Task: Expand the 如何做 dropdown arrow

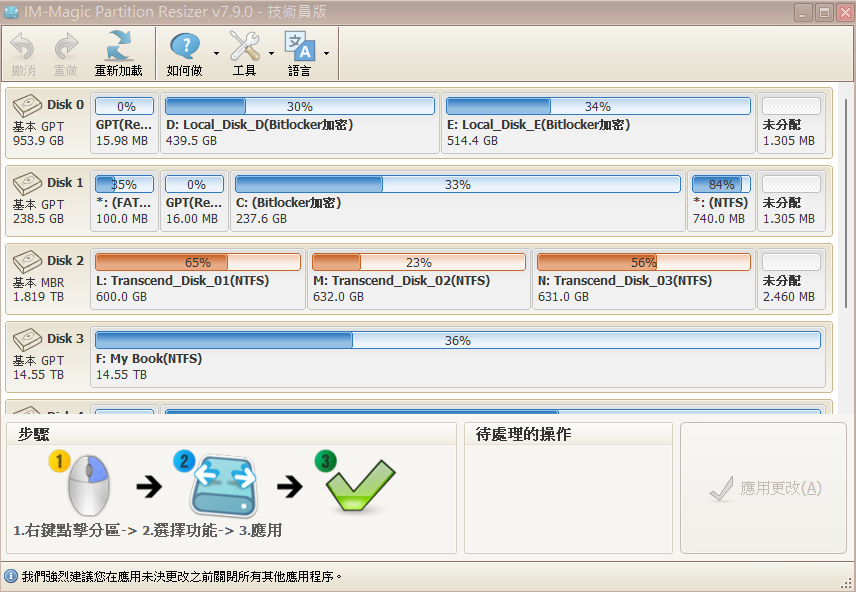Action: 216,52
